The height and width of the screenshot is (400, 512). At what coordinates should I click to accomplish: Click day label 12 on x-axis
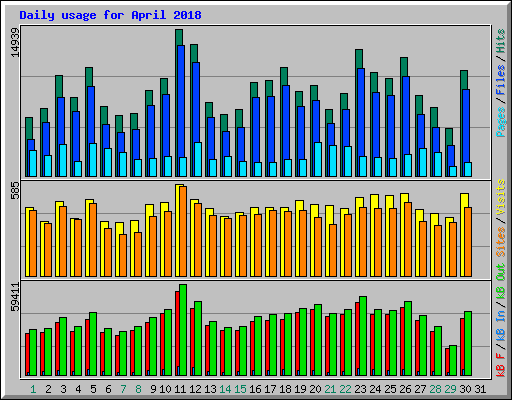195,389
